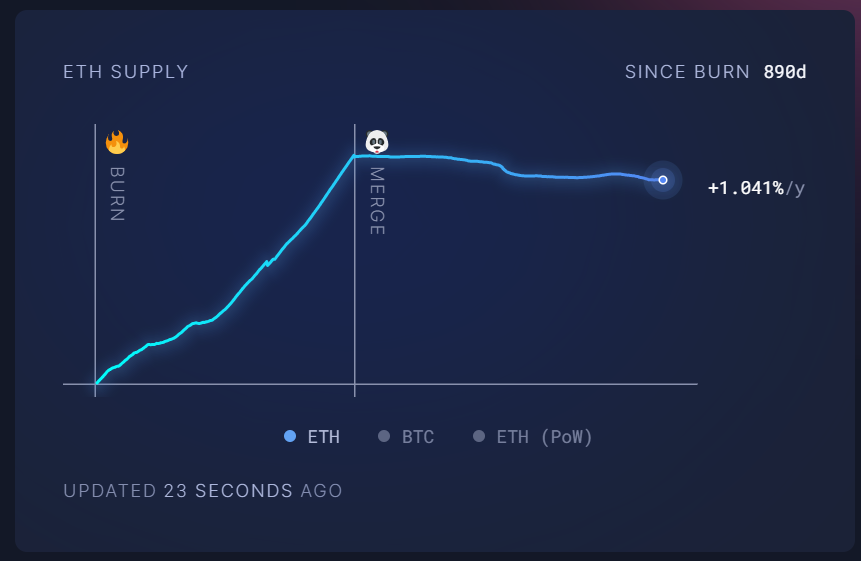Image resolution: width=861 pixels, height=561 pixels.
Task: Click the gray BTC legend dot
Action: click(384, 436)
